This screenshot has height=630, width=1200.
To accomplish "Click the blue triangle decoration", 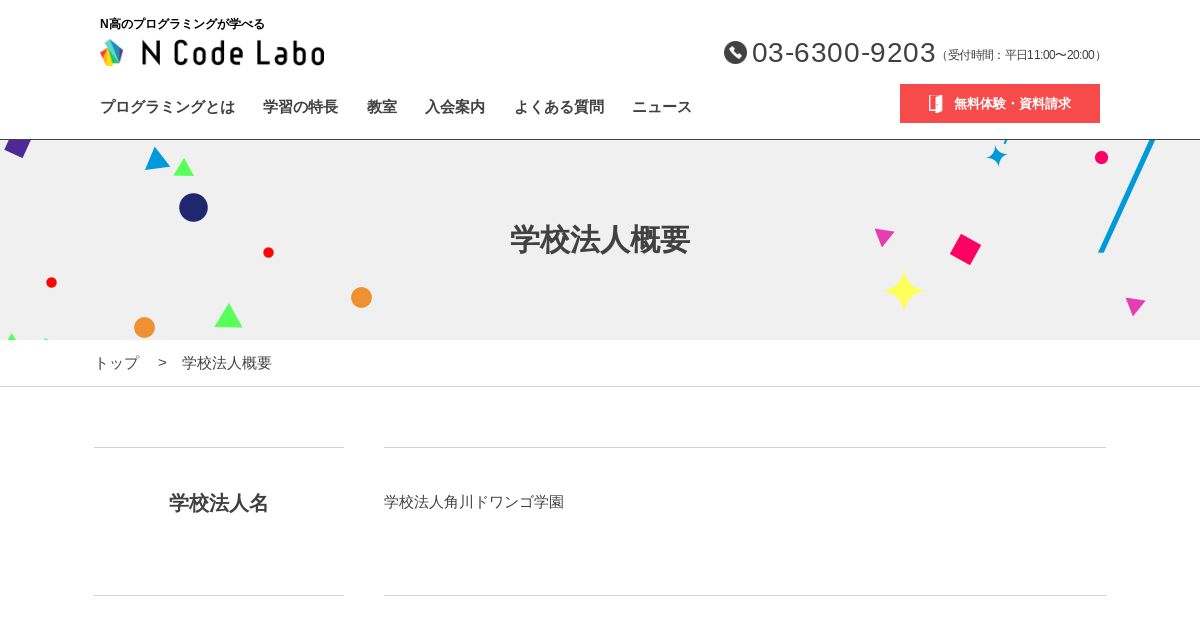I will click(x=157, y=159).
